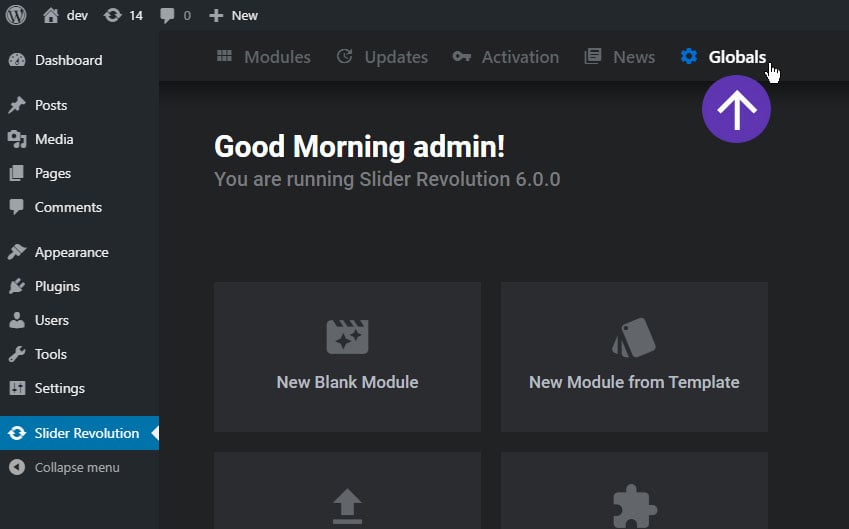Image resolution: width=849 pixels, height=529 pixels.
Task: Click the plus icon next to New
Action: click(x=216, y=16)
